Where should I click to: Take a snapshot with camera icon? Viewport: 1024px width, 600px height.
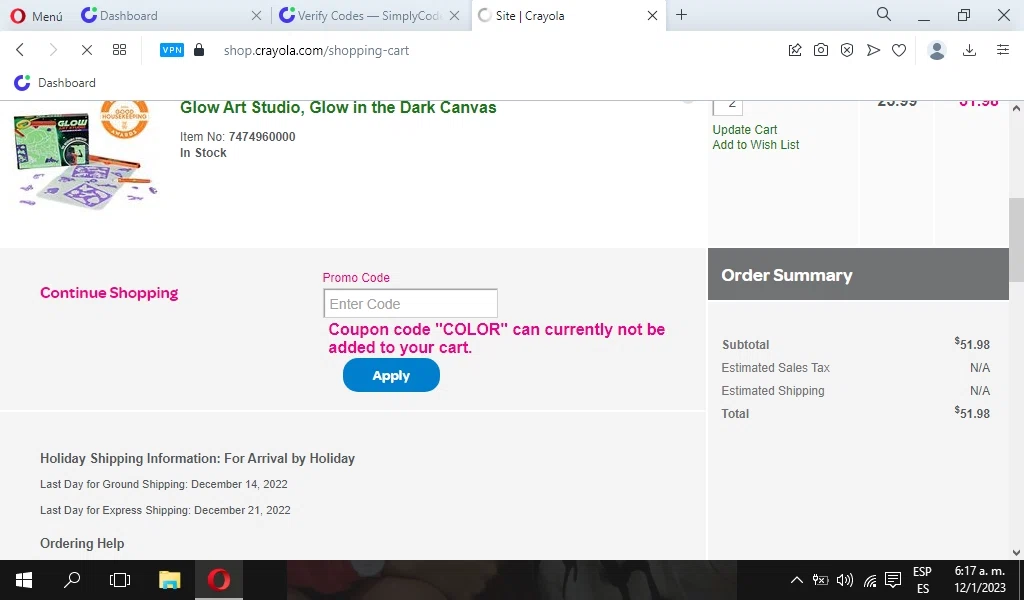coord(821,50)
